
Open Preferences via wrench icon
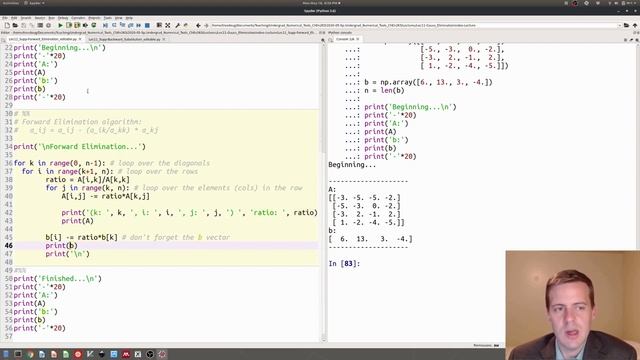[178, 25]
